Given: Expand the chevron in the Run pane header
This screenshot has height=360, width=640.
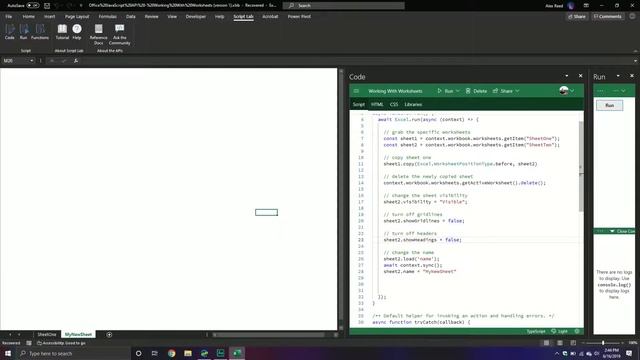Looking at the screenshot, I should click(x=623, y=91).
